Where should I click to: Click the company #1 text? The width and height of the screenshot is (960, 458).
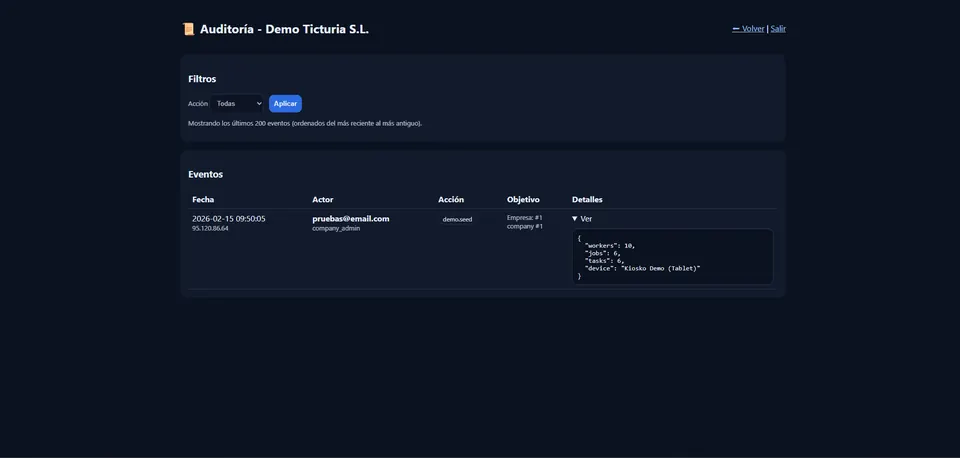click(x=525, y=227)
